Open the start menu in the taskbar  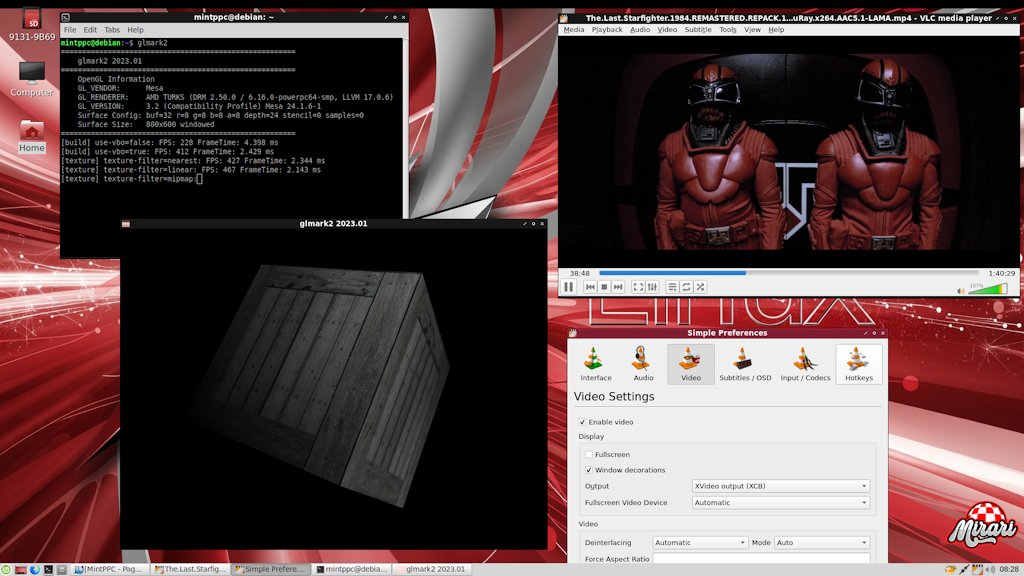point(6,569)
